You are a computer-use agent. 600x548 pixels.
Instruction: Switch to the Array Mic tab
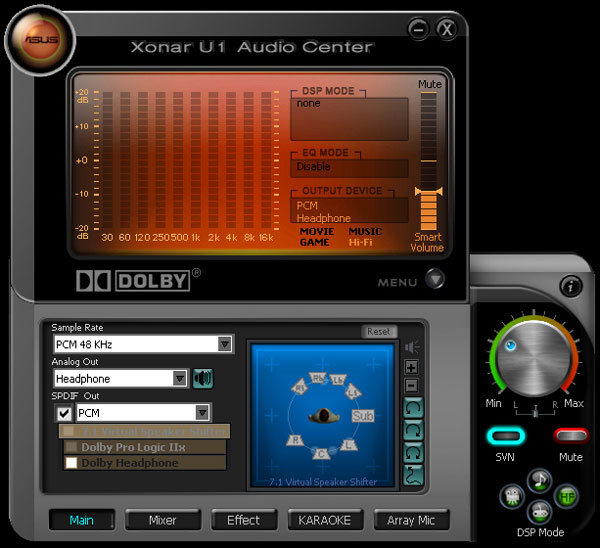411,520
